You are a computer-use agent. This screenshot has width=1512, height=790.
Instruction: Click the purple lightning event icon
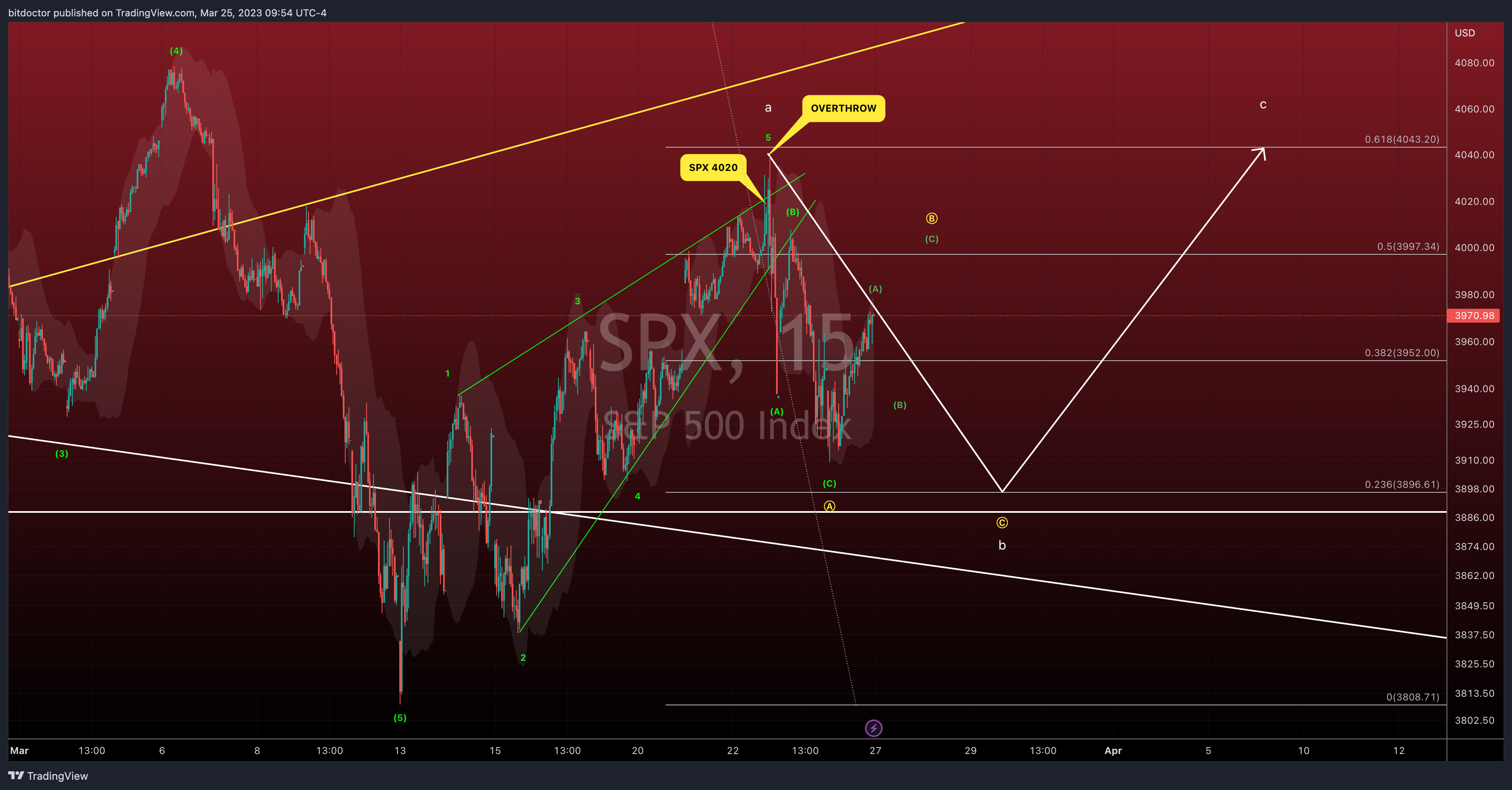tap(873, 728)
